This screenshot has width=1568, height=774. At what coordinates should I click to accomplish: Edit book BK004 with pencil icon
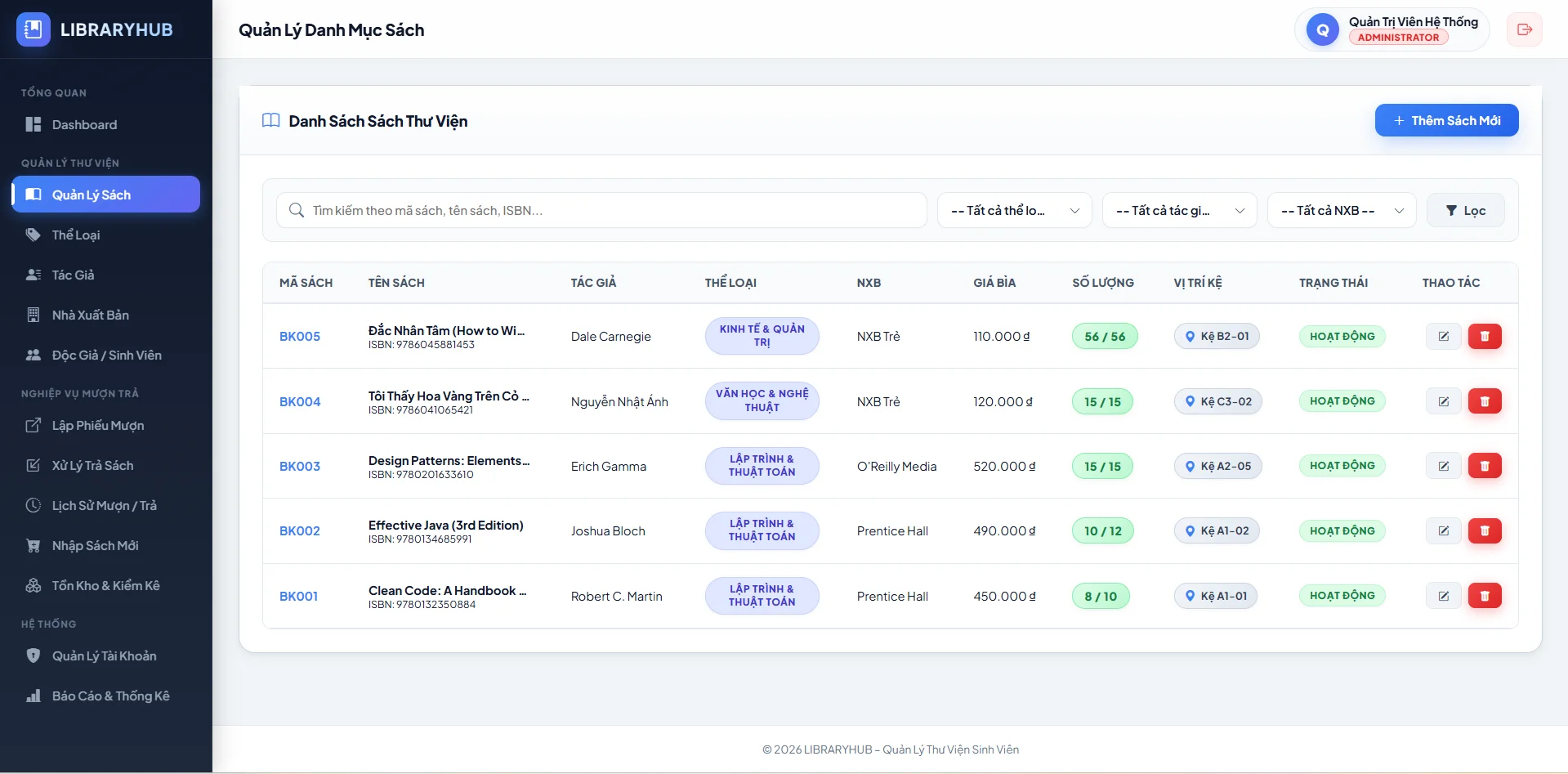1444,401
